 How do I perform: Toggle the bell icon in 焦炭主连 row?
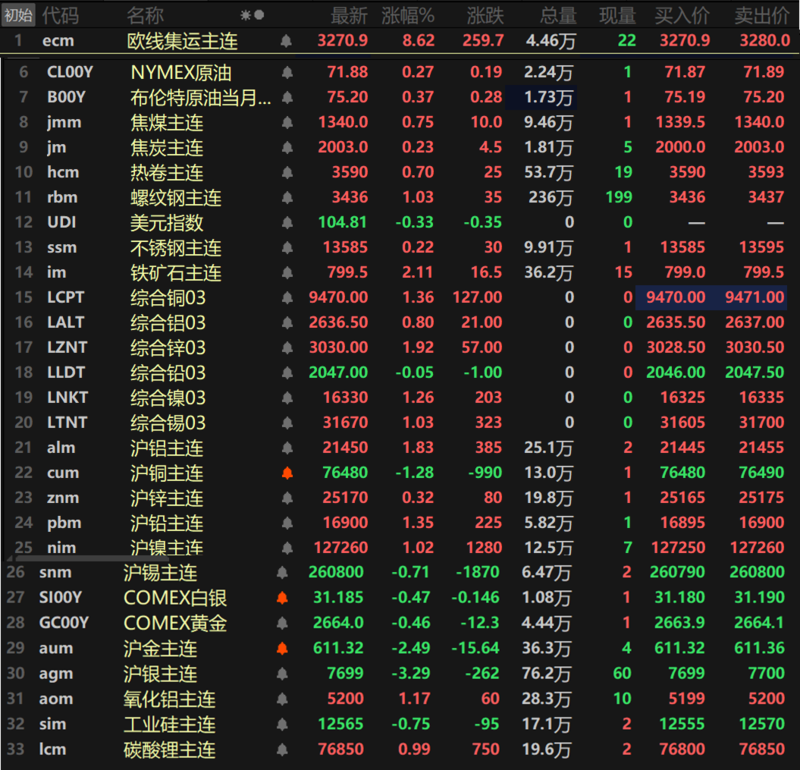click(287, 147)
